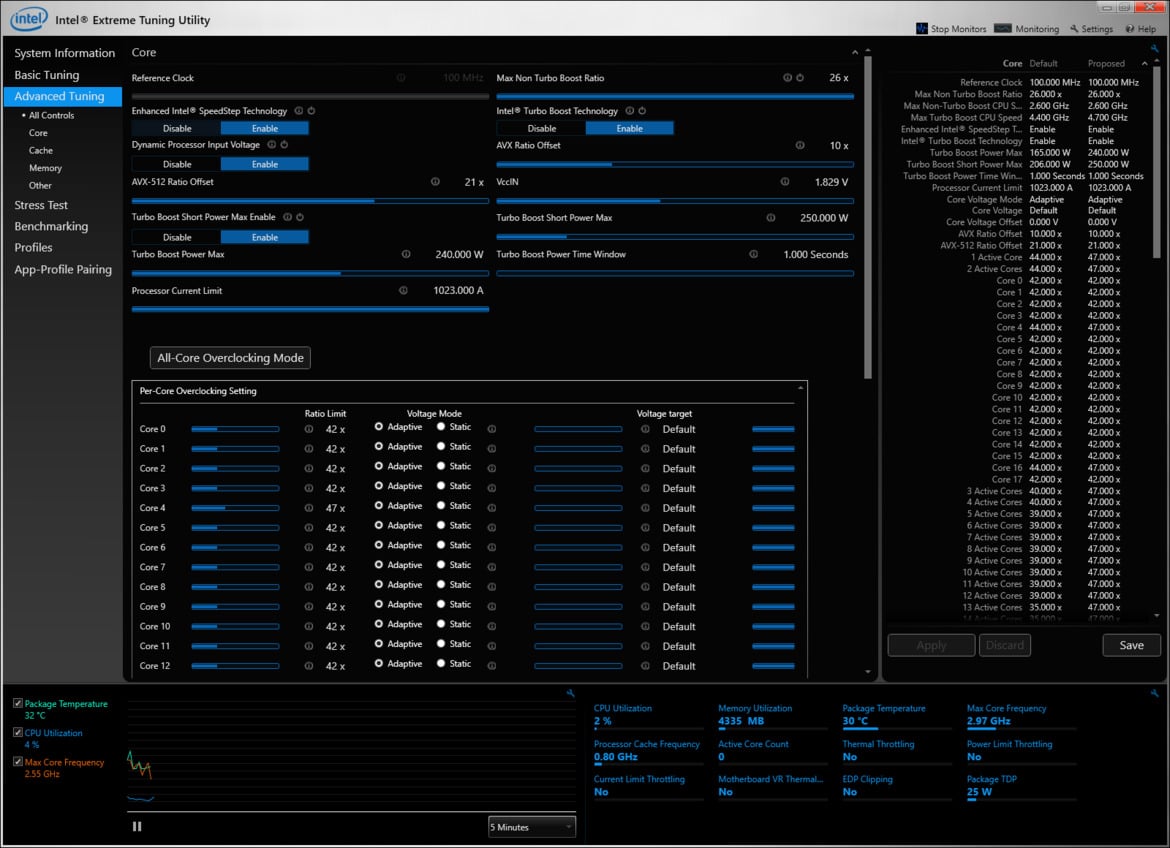Open the 5 Minutes time range dropdown

click(531, 827)
